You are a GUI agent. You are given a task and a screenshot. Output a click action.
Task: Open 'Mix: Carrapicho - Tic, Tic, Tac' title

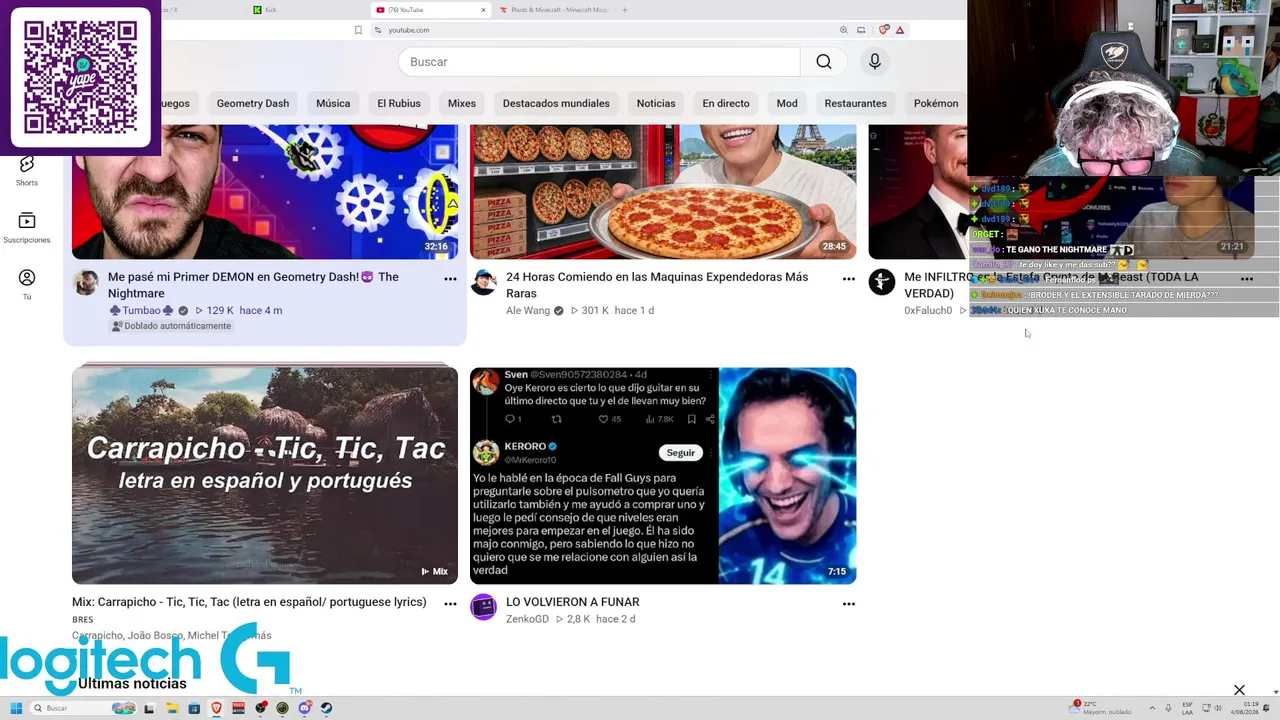point(249,602)
